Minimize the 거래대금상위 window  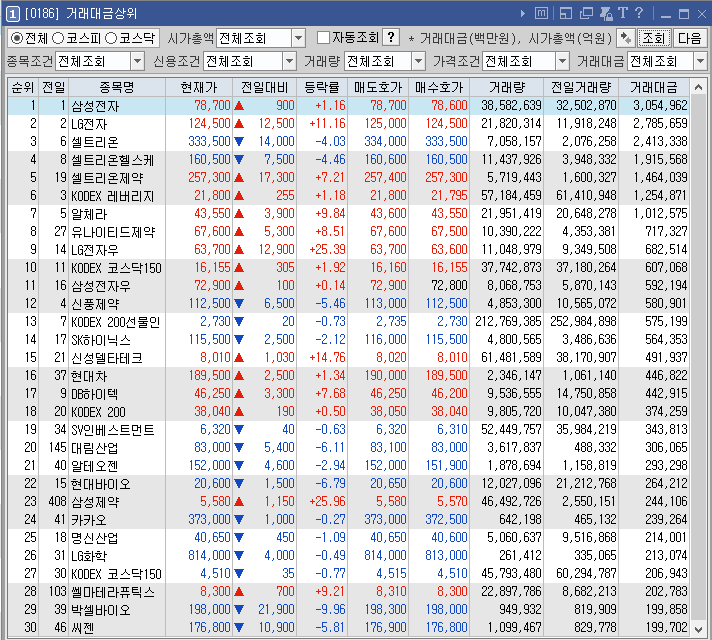click(666, 15)
